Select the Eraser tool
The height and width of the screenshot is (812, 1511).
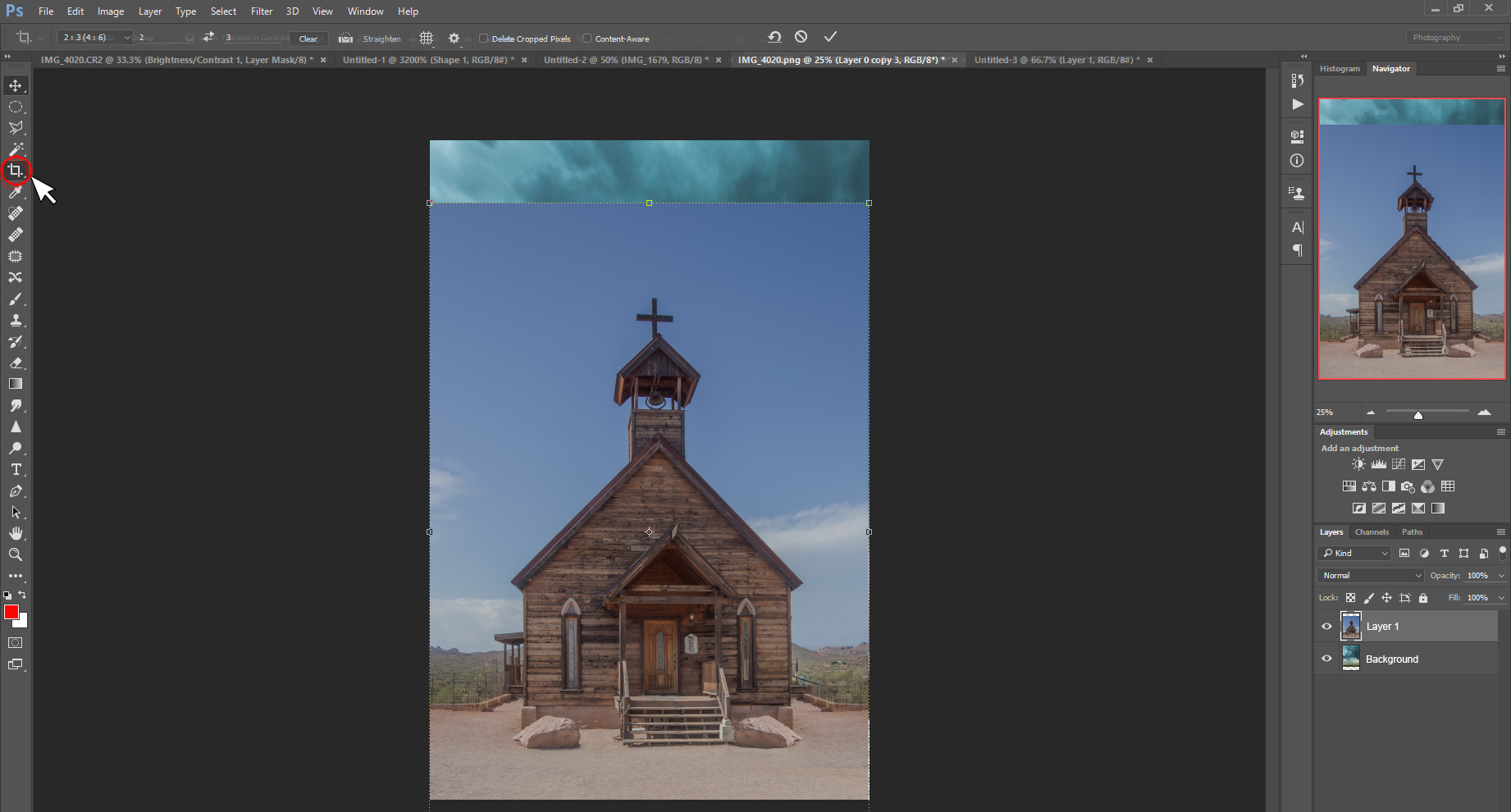coord(16,363)
